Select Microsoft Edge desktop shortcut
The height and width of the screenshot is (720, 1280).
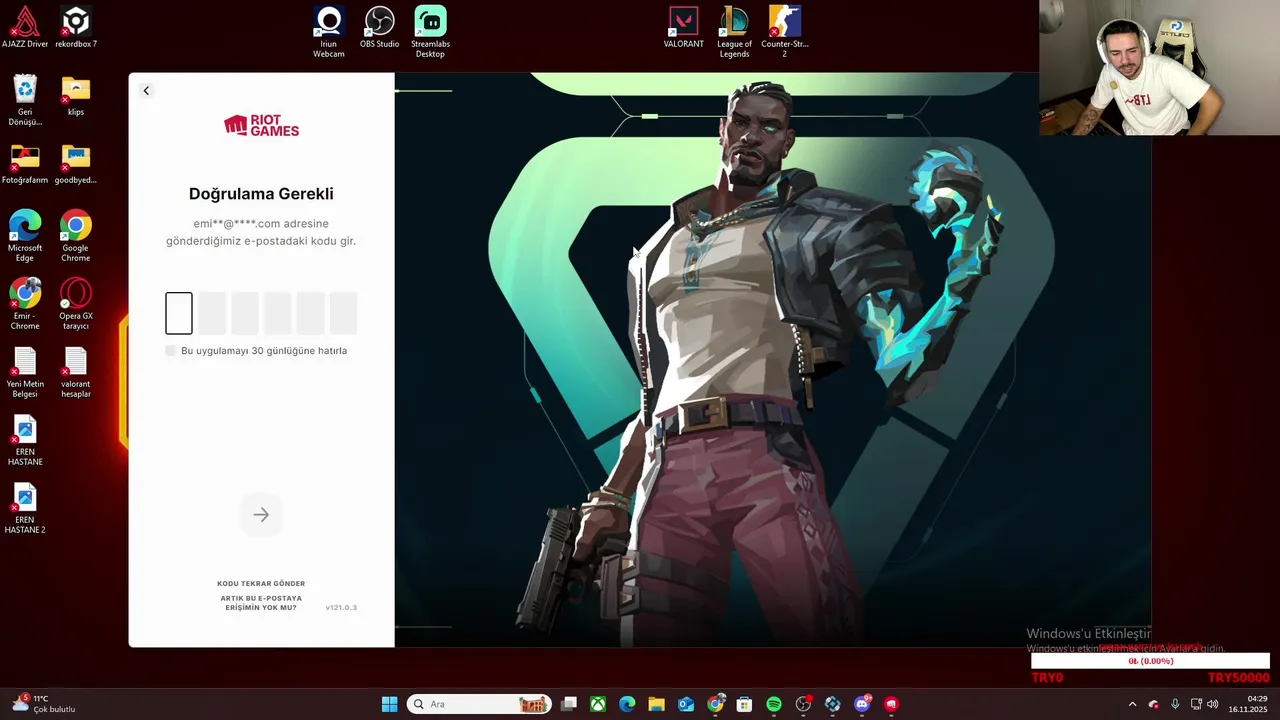pyautogui.click(x=25, y=236)
